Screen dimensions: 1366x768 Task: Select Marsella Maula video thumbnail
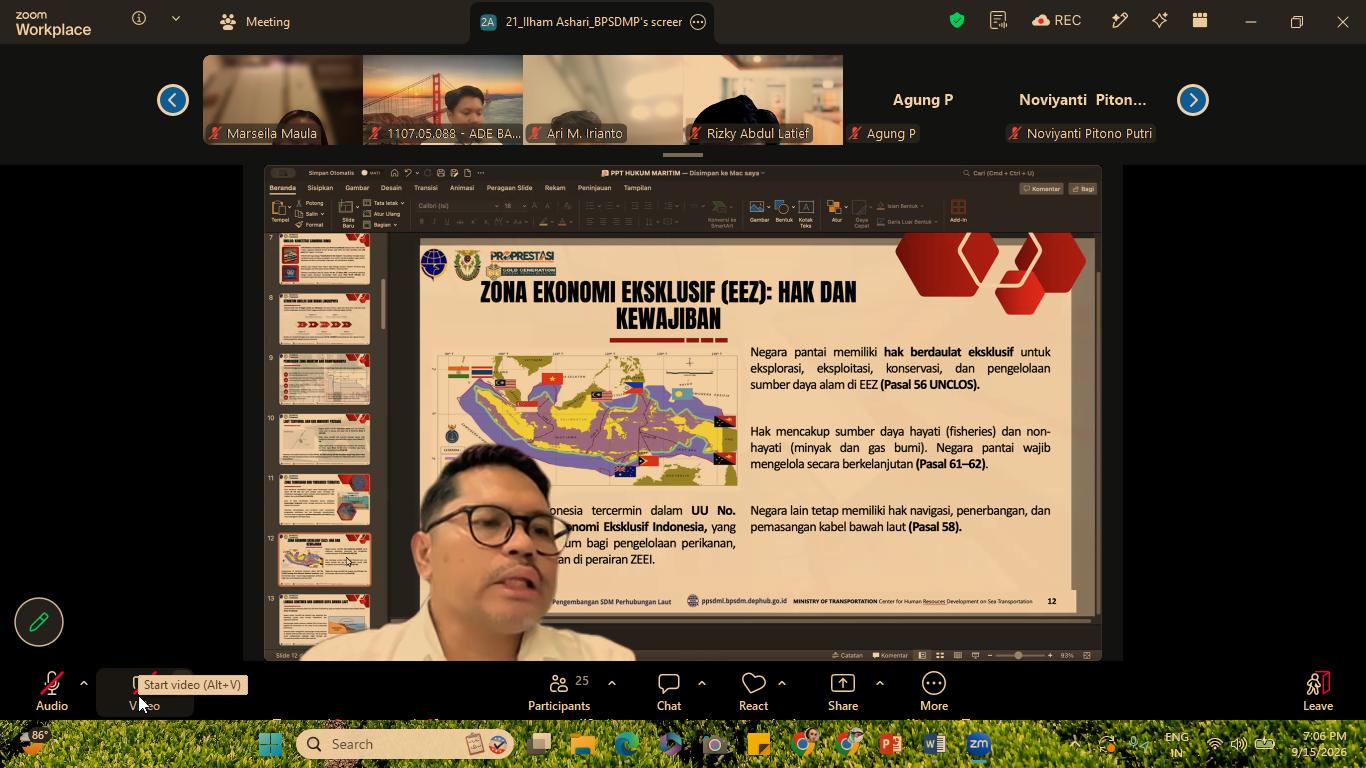pyautogui.click(x=283, y=100)
